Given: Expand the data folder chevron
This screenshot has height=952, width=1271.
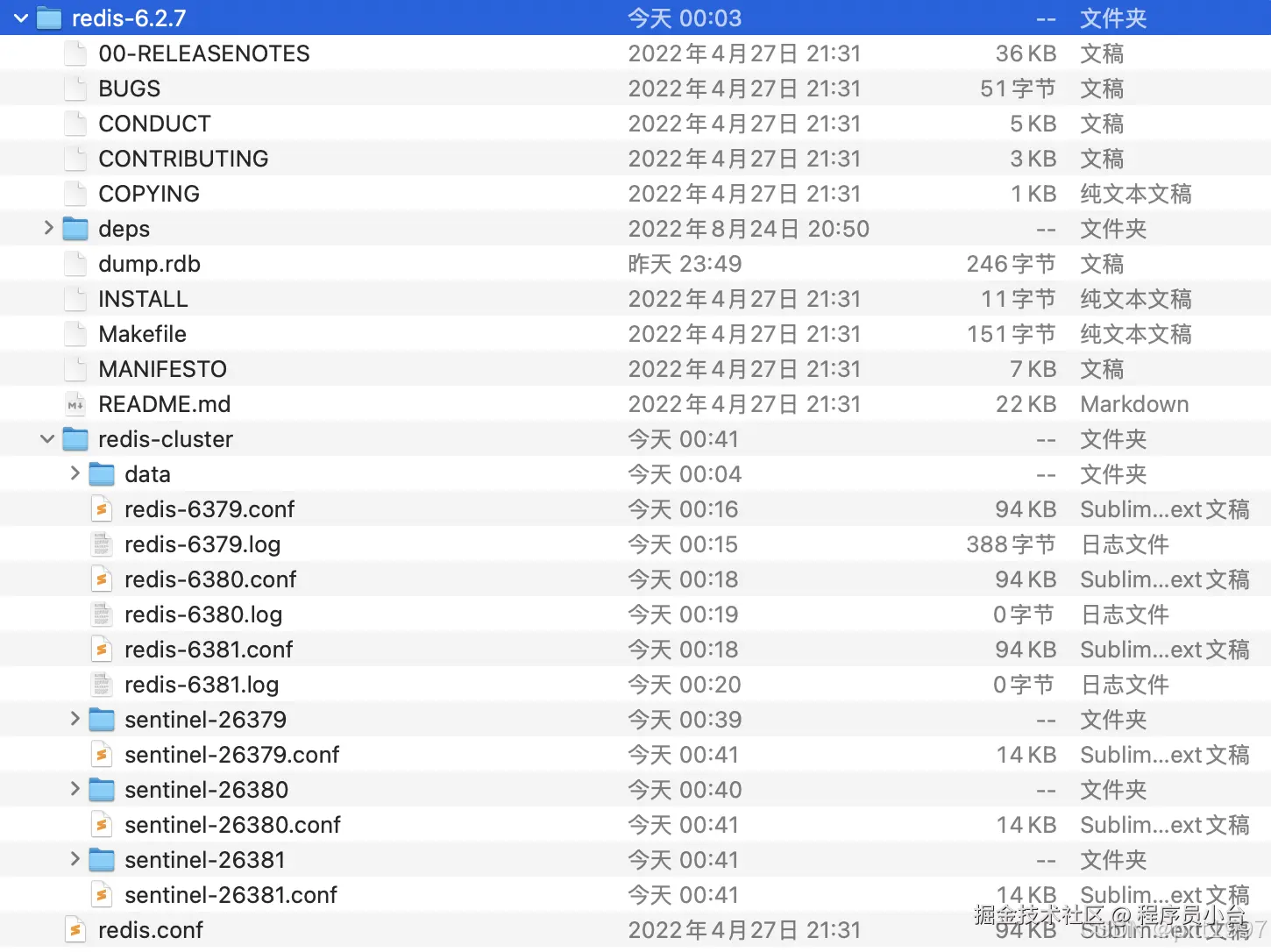Looking at the screenshot, I should pos(75,473).
